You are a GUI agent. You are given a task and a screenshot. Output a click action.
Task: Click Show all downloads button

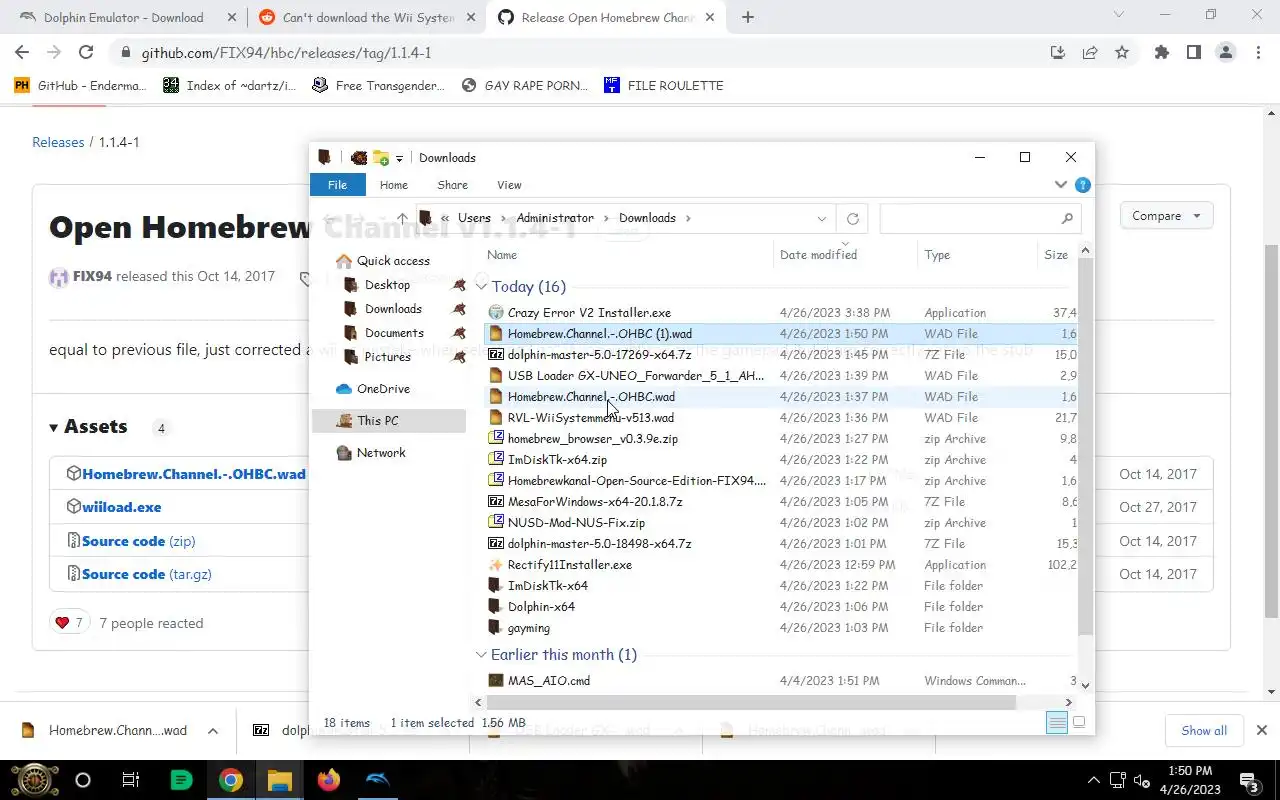coord(1203,731)
